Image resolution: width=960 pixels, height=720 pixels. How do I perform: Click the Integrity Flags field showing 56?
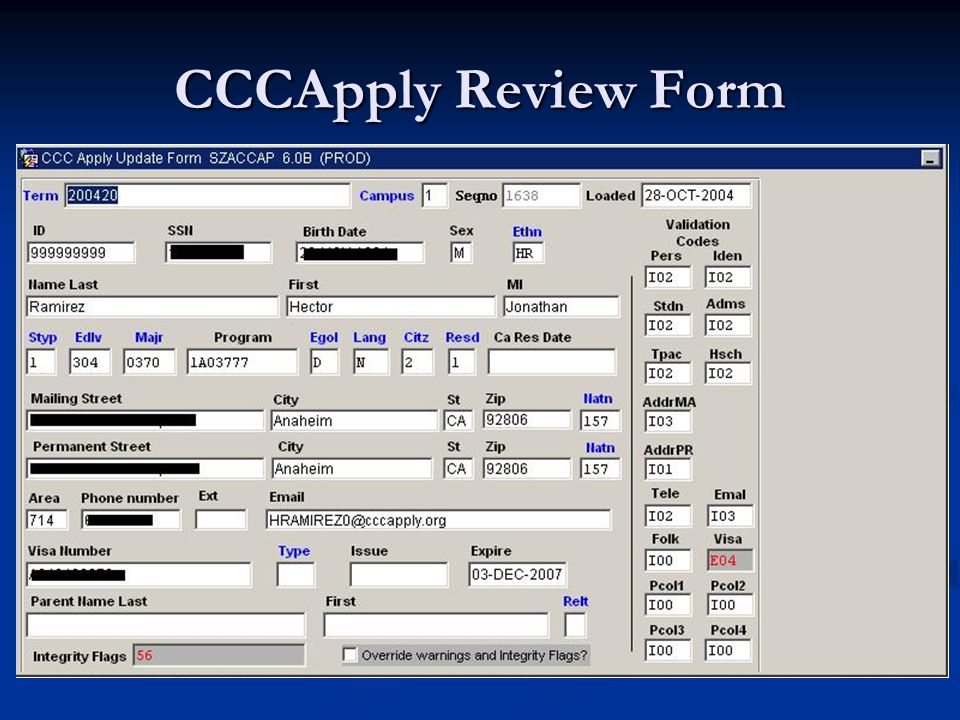click(219, 655)
